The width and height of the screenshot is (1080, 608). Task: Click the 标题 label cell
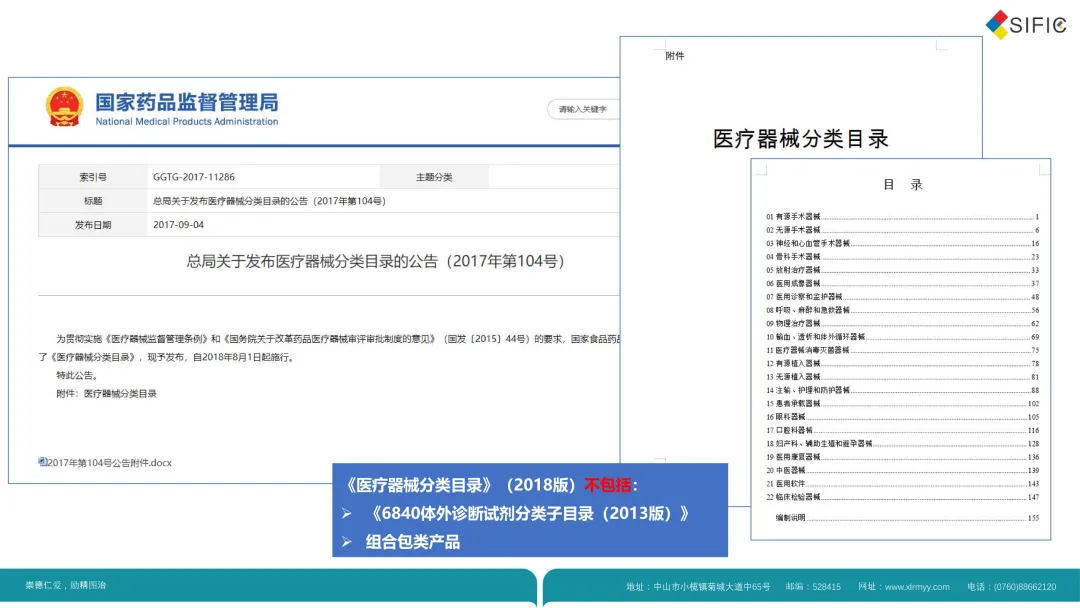tap(93, 201)
